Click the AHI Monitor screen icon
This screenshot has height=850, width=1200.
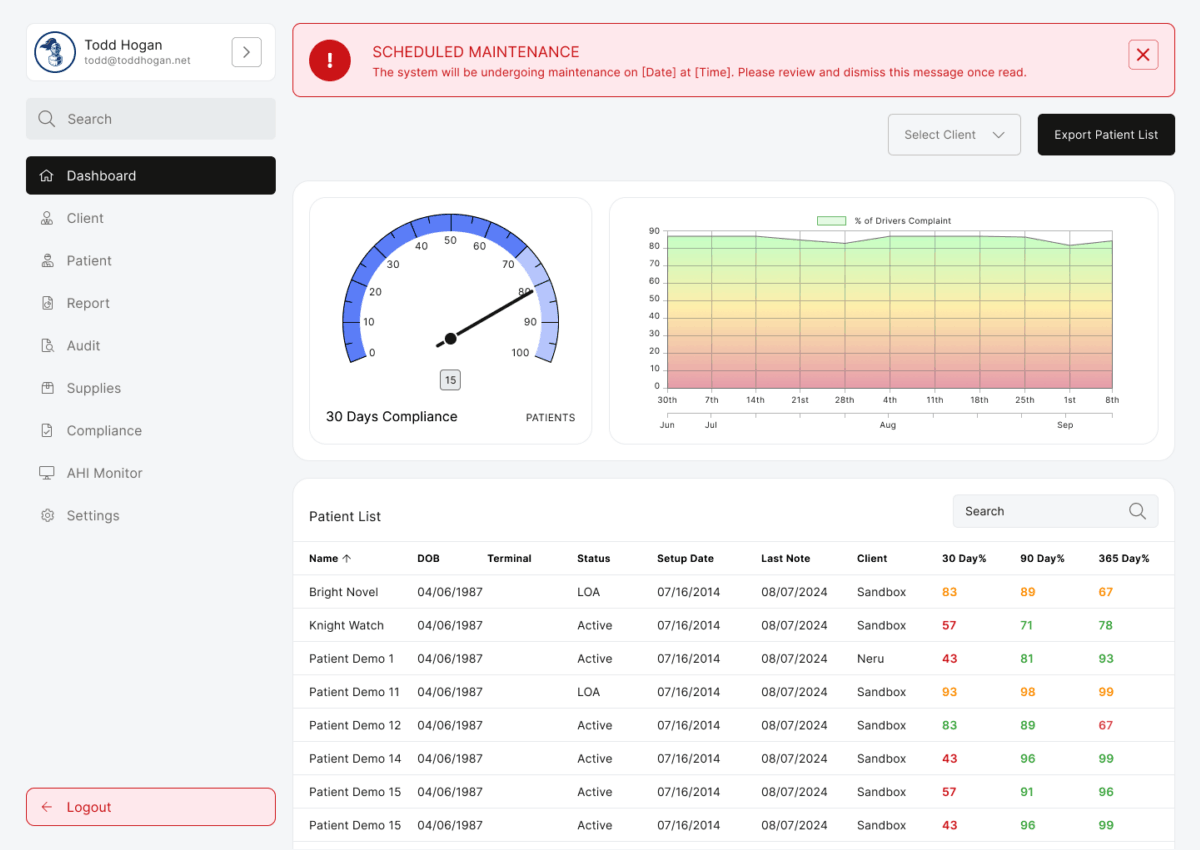47,473
